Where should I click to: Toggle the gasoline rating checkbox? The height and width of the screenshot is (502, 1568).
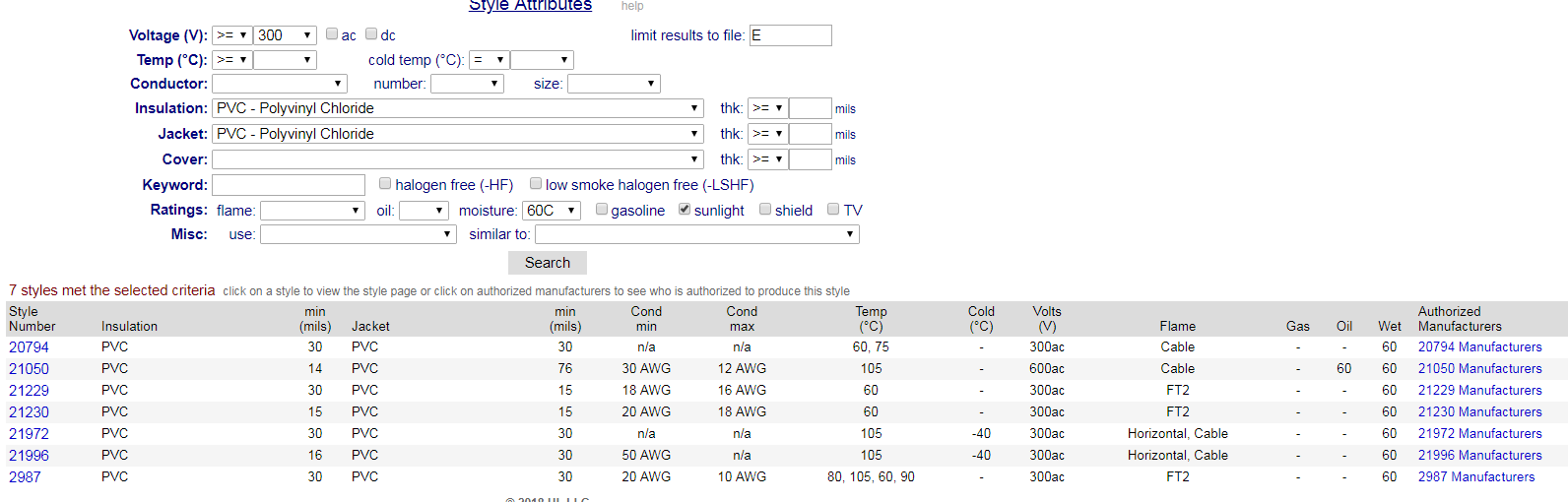click(x=602, y=210)
